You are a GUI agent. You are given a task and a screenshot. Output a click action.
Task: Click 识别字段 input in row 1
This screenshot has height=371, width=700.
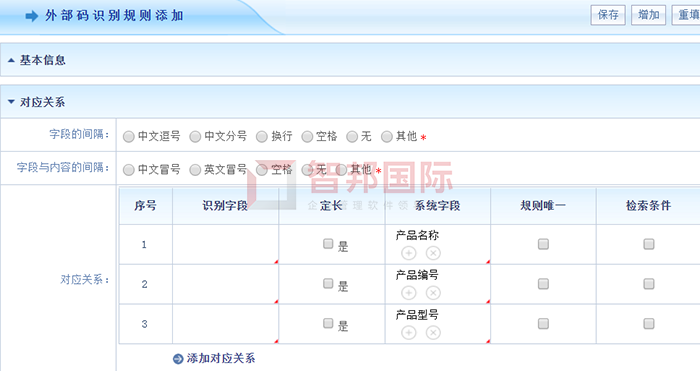225,244
